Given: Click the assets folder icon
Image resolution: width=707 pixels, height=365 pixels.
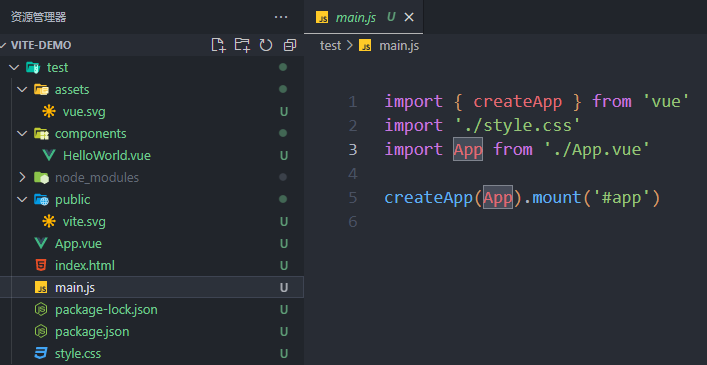Looking at the screenshot, I should click(41, 90).
